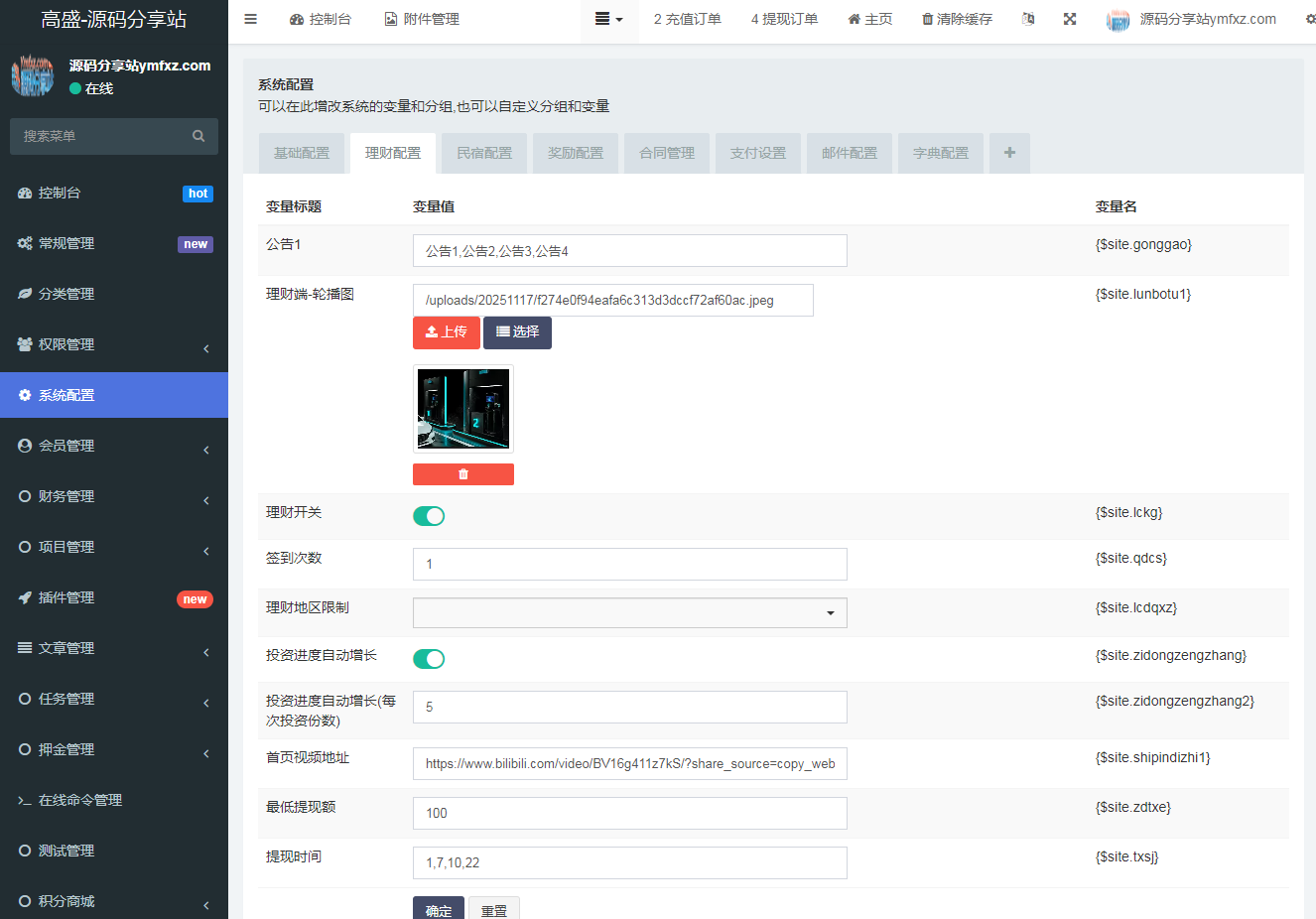1316x919 pixels.
Task: Click the 最低提现额 input field
Action: pos(630,813)
